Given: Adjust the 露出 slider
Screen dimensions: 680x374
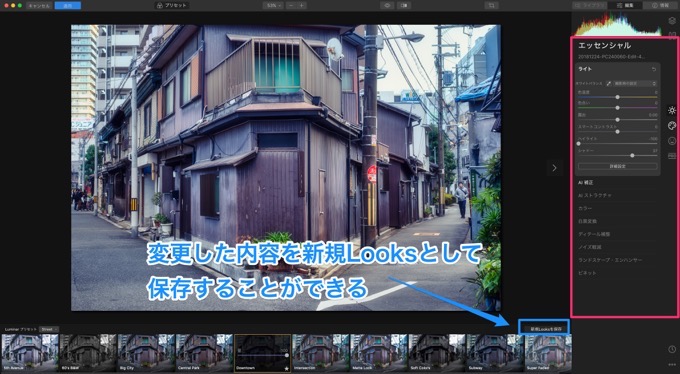Looking at the screenshot, I should click(618, 119).
